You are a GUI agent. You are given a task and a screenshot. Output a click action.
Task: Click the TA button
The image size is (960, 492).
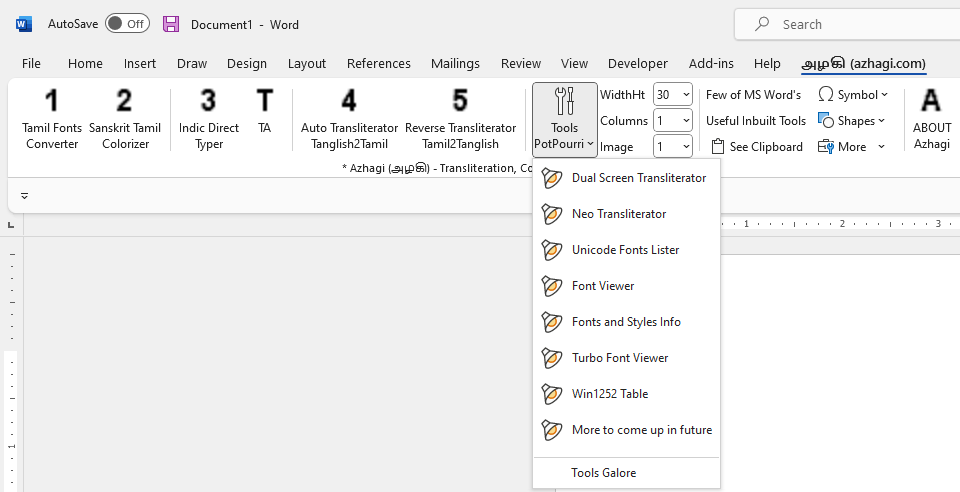coord(264,111)
